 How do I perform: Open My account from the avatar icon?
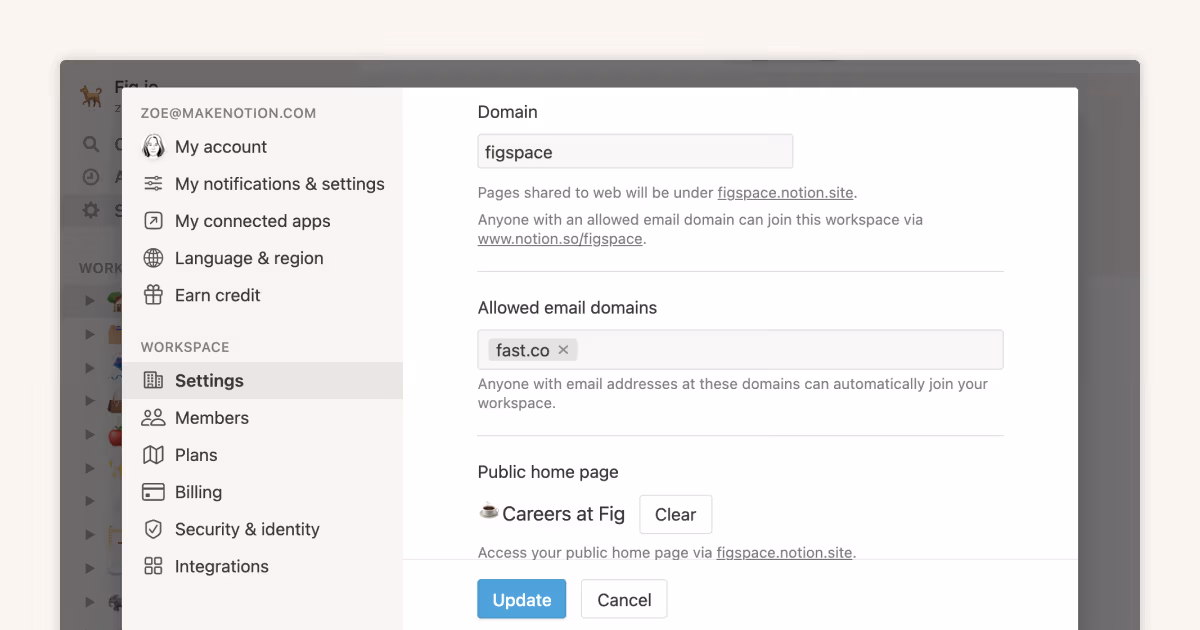click(x=154, y=146)
